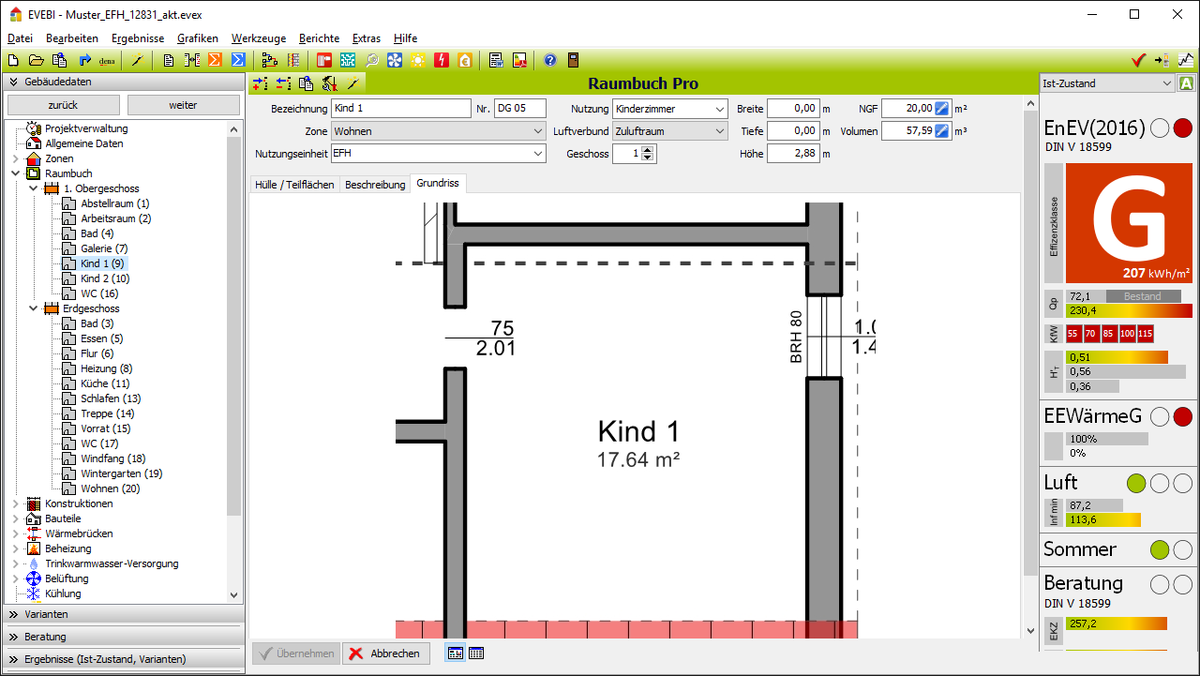Open the Volumen calculator edit icon

[942, 130]
